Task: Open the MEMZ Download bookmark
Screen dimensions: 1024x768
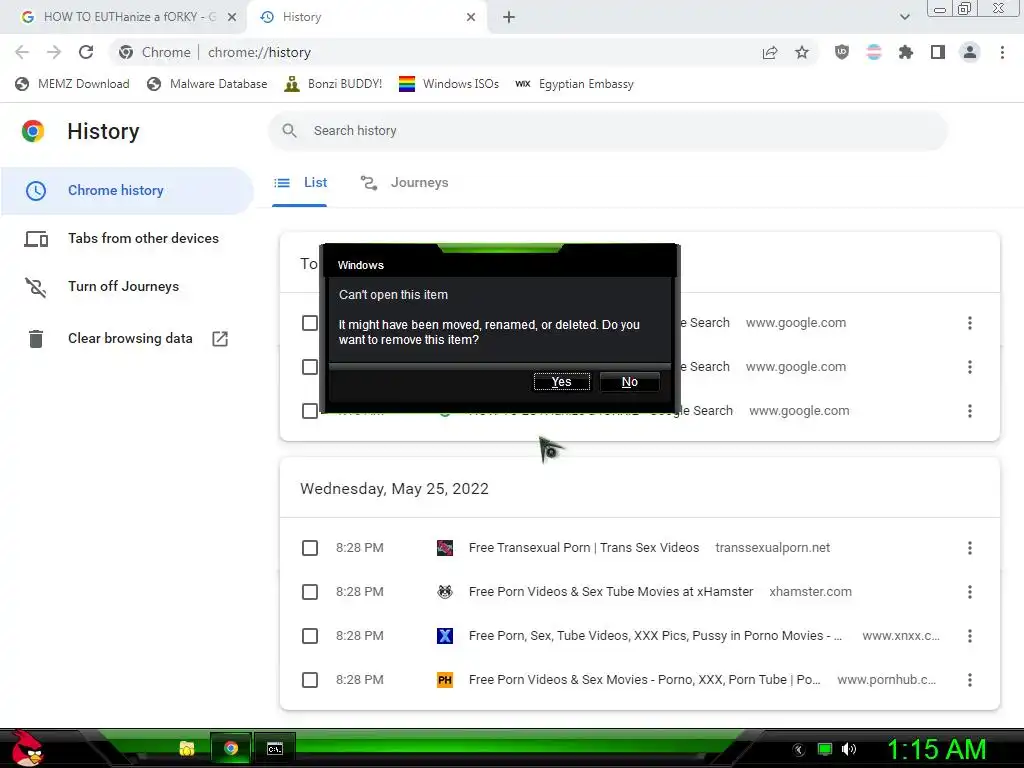Action: 72,84
